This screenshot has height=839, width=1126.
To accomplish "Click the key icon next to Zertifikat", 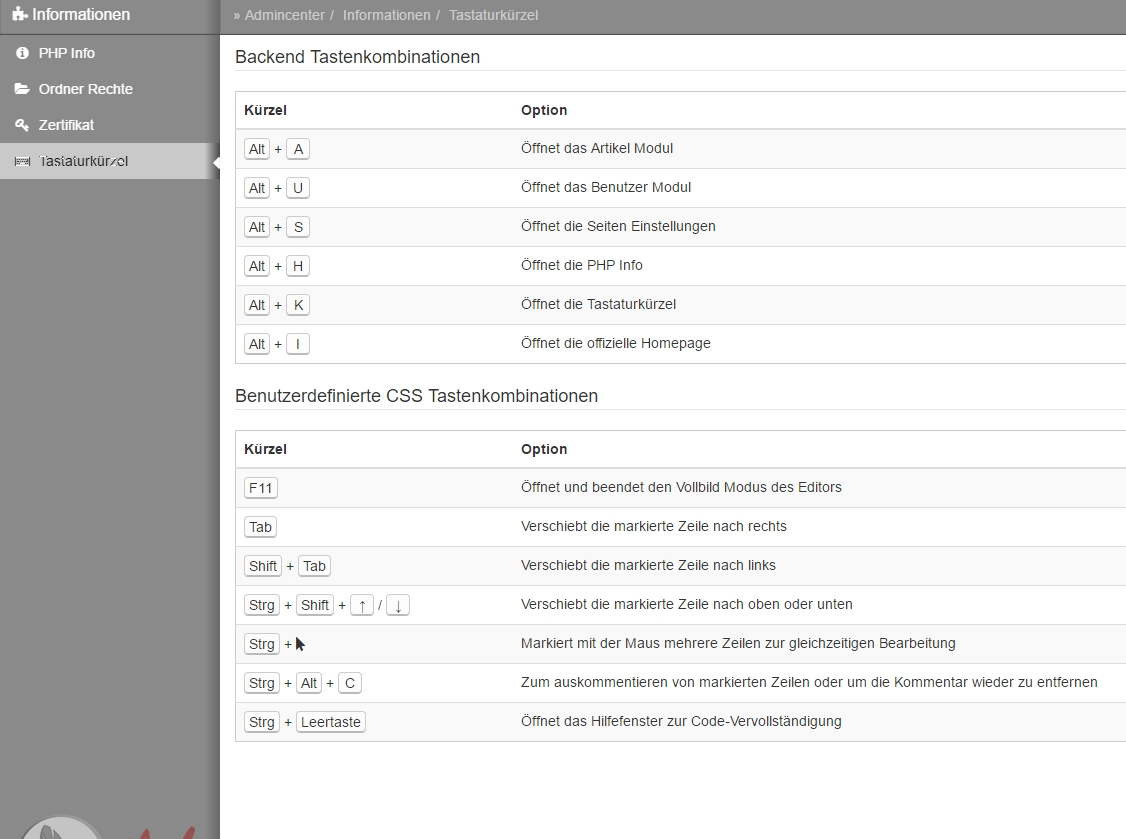I will (22, 125).
